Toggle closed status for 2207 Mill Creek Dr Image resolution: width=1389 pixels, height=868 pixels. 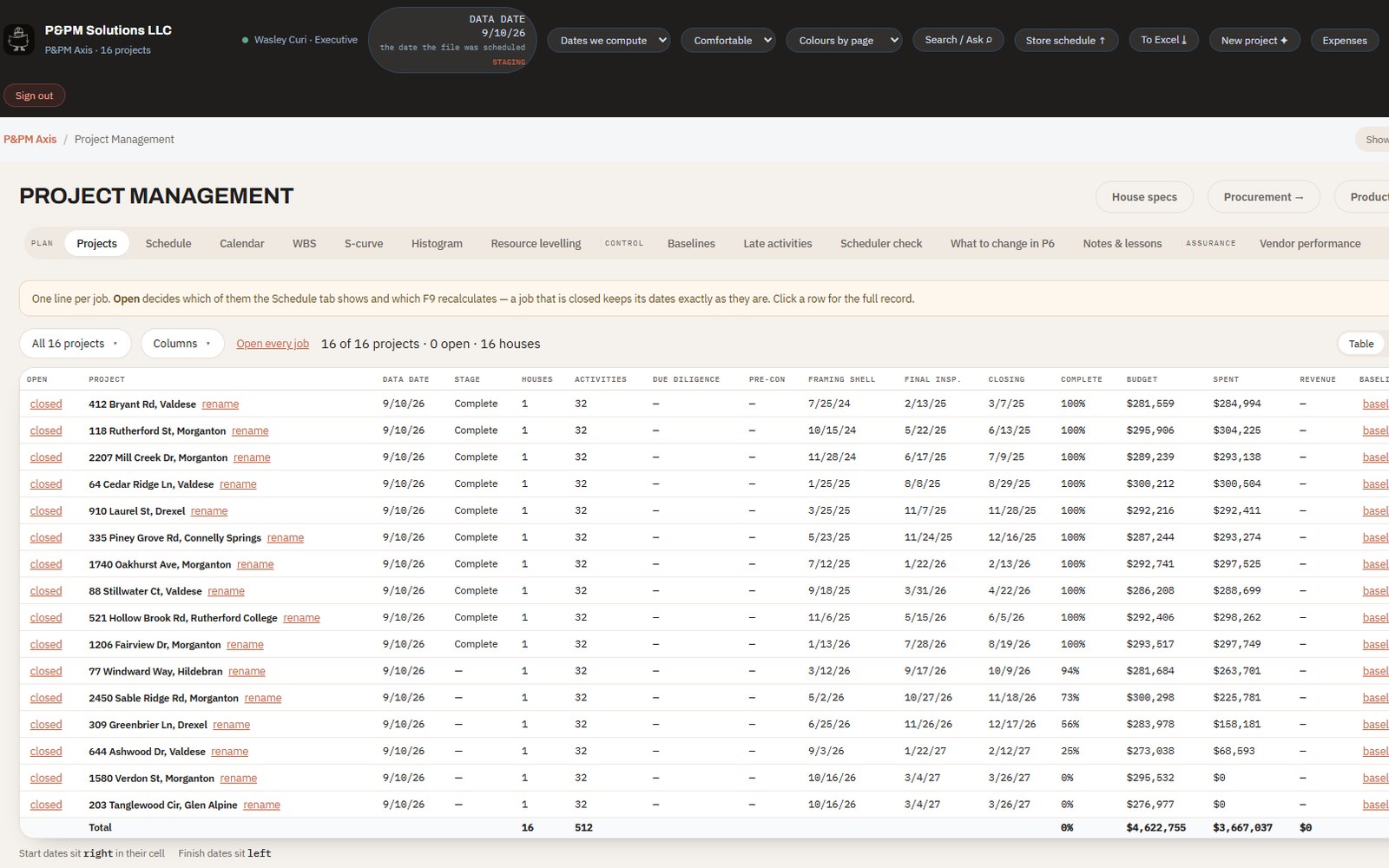point(46,457)
